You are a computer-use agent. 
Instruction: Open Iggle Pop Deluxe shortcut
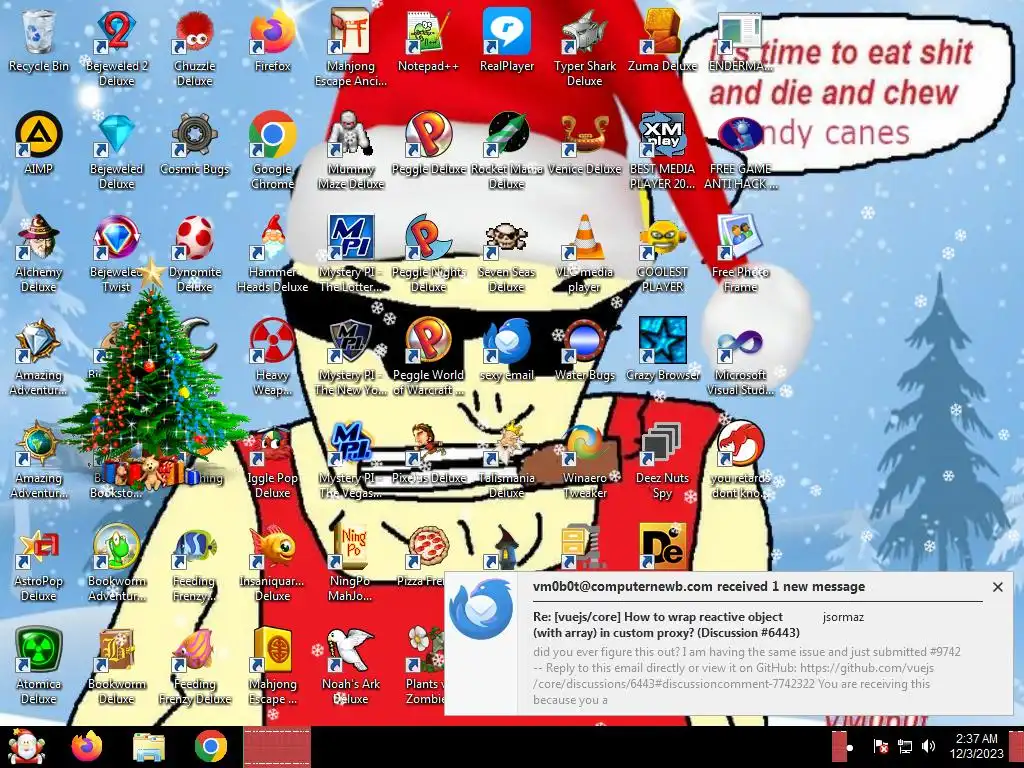[272, 460]
